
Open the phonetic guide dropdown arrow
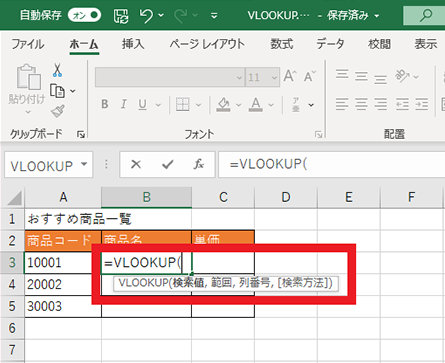pos(311,105)
